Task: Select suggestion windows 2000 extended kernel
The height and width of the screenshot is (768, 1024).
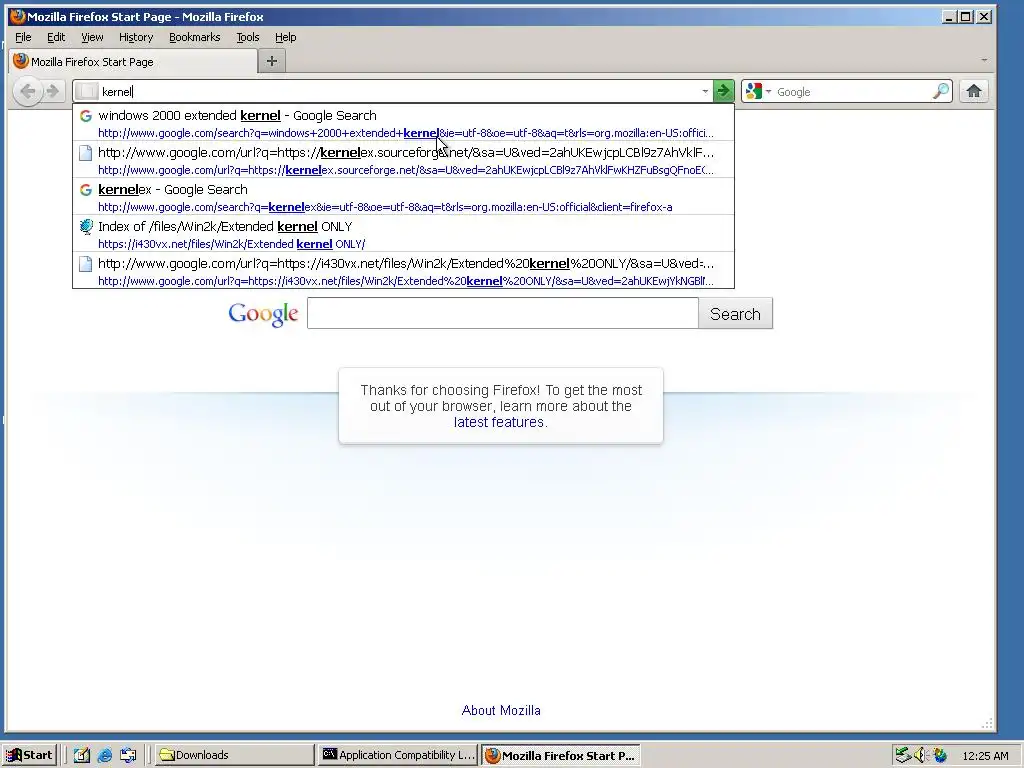Action: pos(404,122)
